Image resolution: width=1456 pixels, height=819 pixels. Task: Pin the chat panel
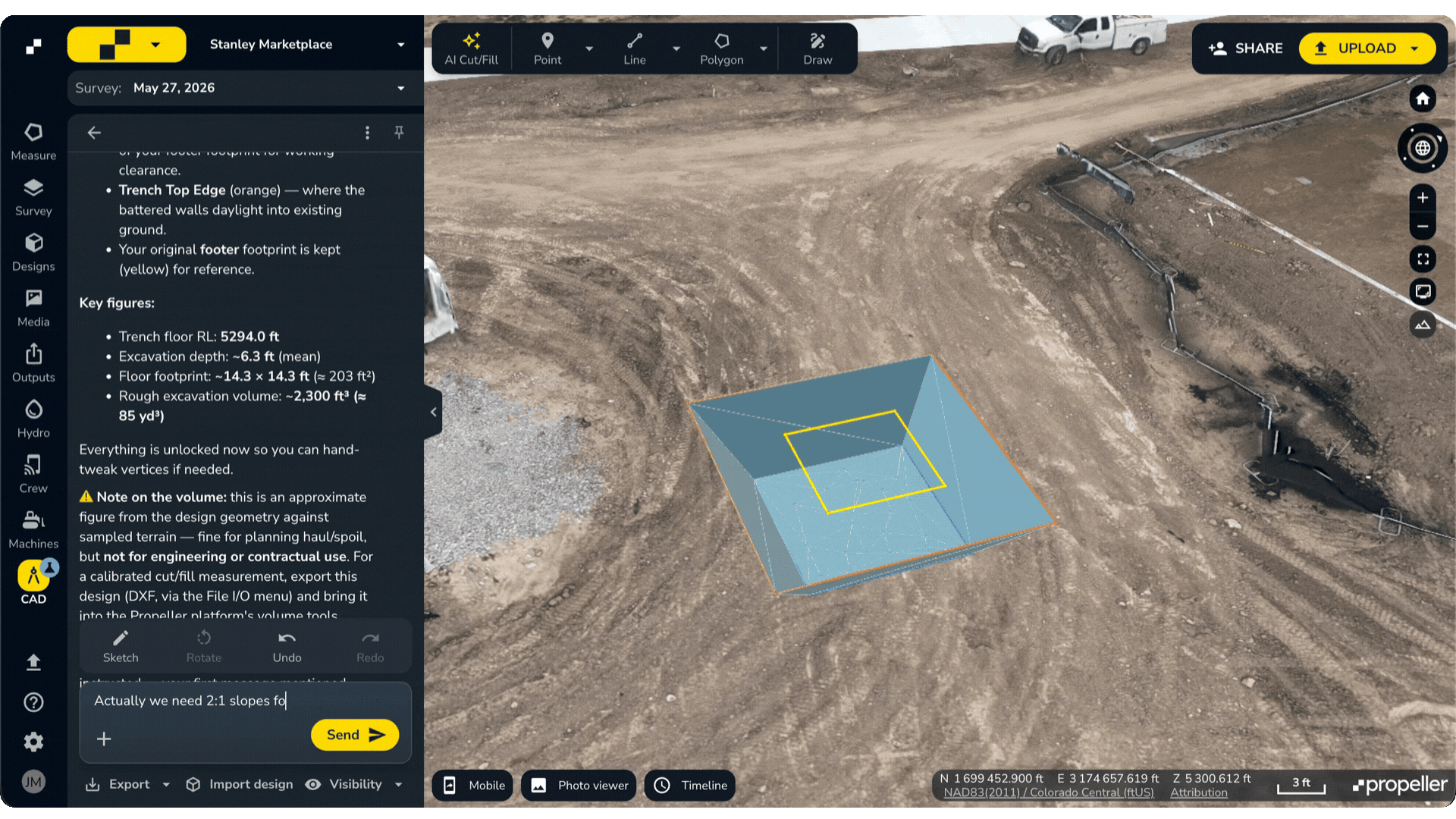coord(399,133)
